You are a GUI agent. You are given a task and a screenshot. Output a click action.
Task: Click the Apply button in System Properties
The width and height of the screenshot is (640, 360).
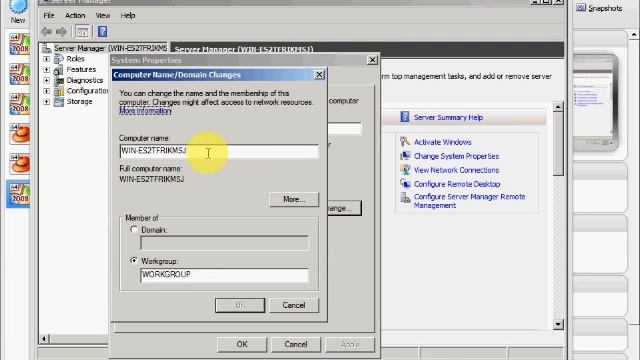[x=350, y=344]
